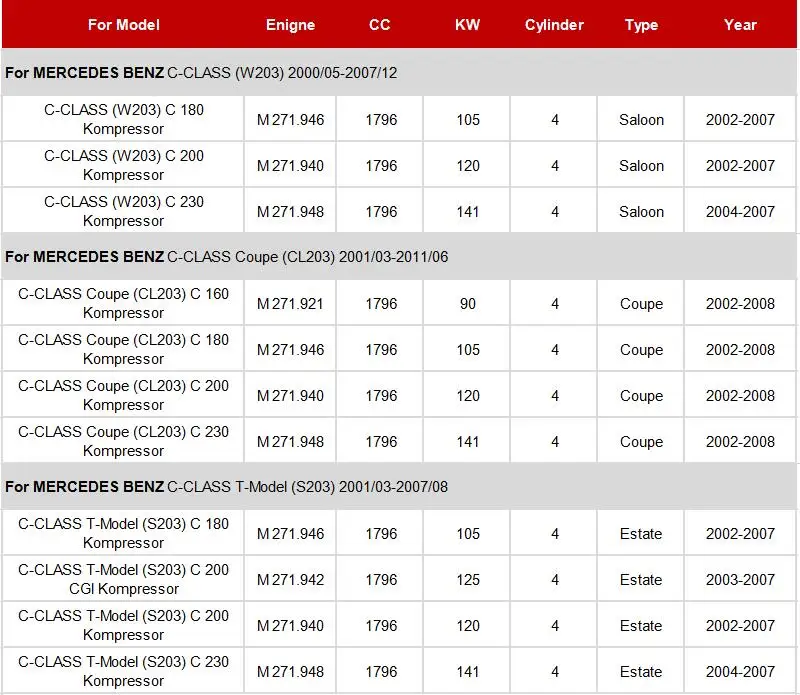Image resolution: width=800 pixels, height=695 pixels.
Task: Select the 'KW' column header
Action: pyautogui.click(x=467, y=24)
